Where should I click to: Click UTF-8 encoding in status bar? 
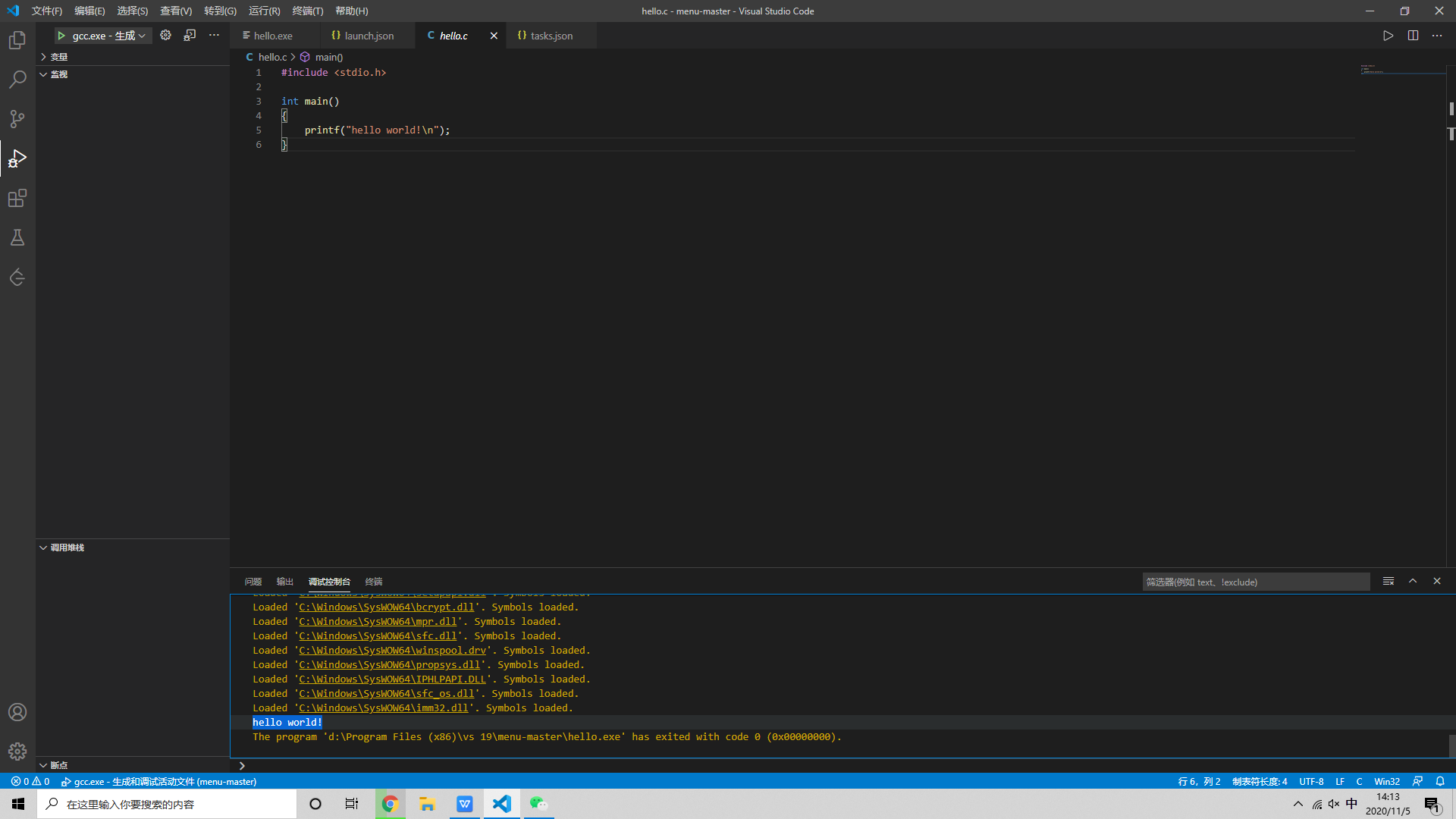(x=1311, y=781)
